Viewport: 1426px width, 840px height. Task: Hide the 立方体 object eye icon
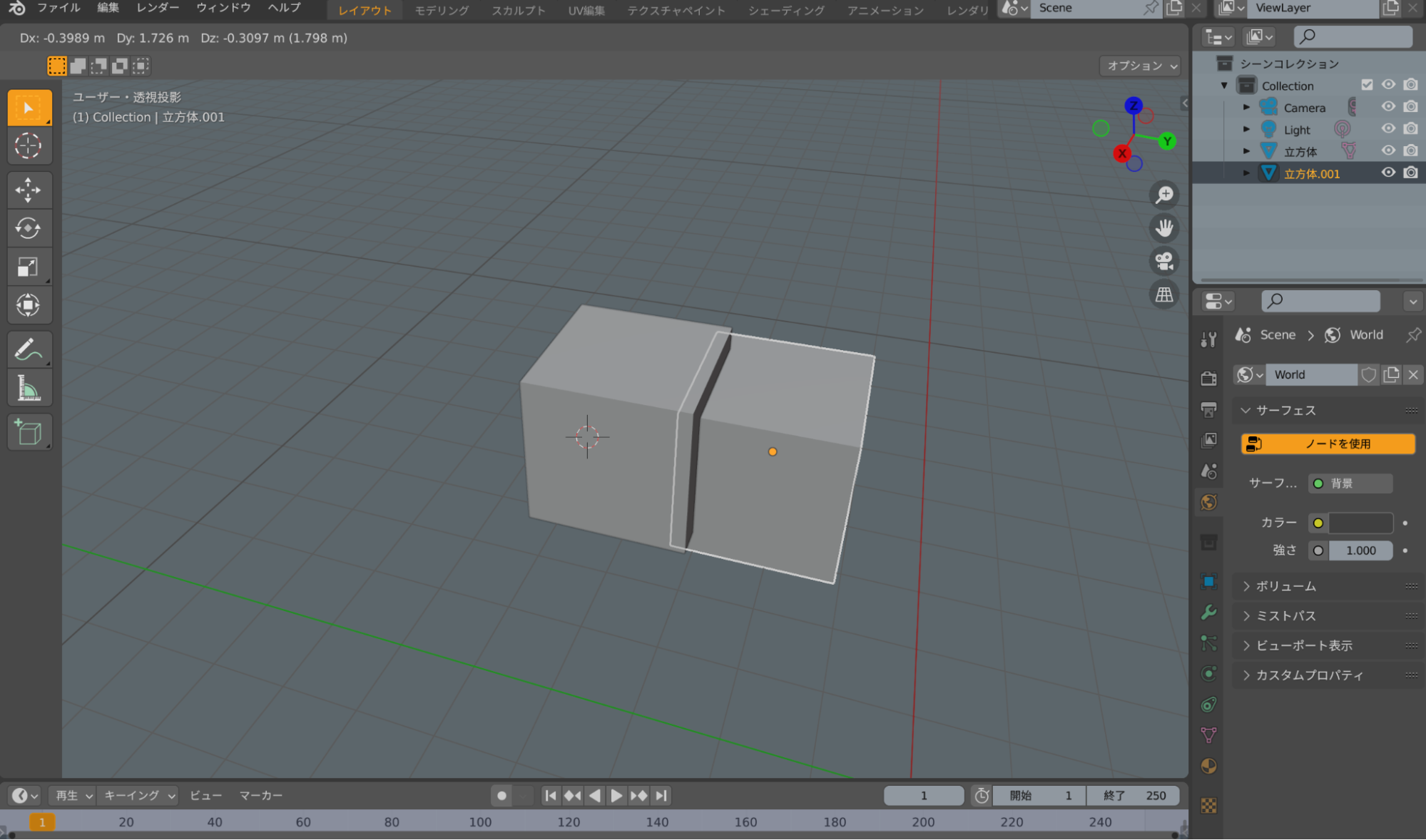click(x=1388, y=151)
